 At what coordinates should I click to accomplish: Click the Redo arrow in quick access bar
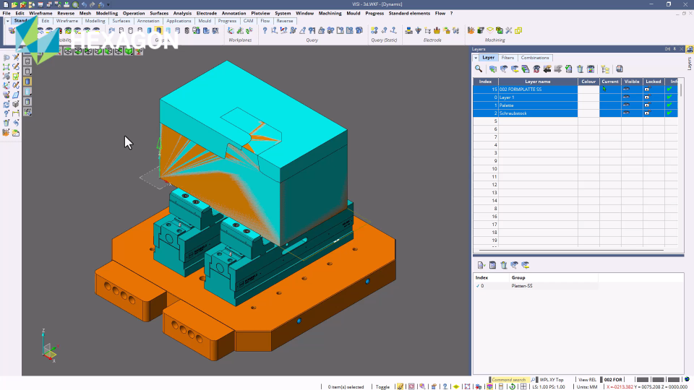point(93,4)
